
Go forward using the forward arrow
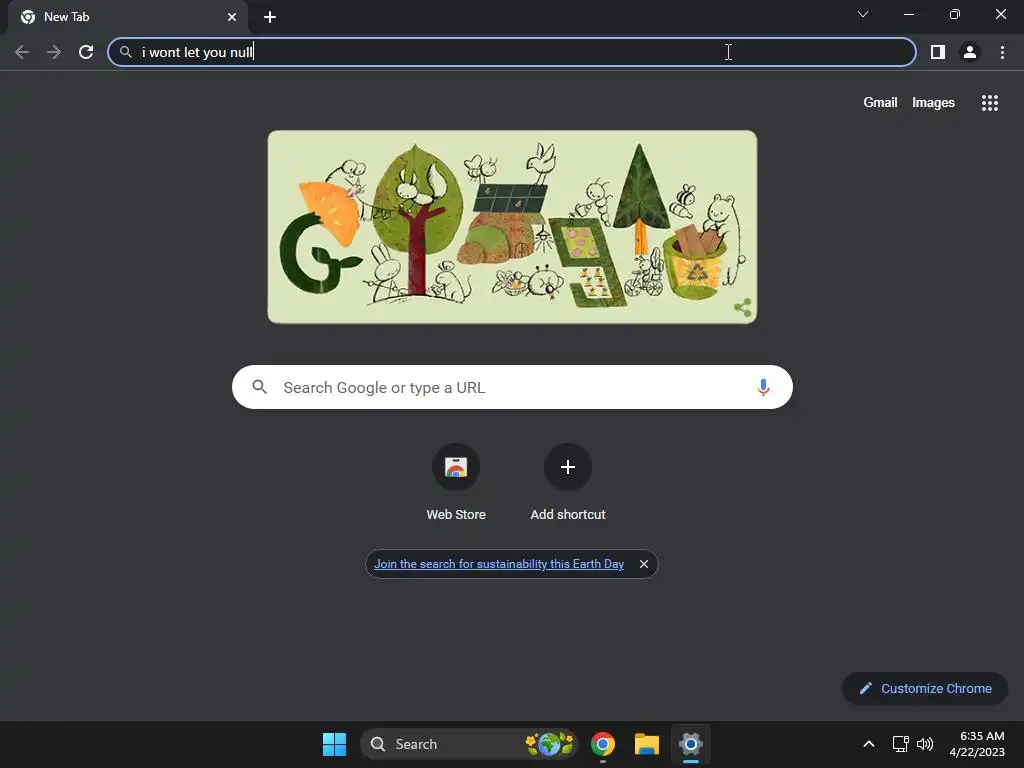(54, 52)
